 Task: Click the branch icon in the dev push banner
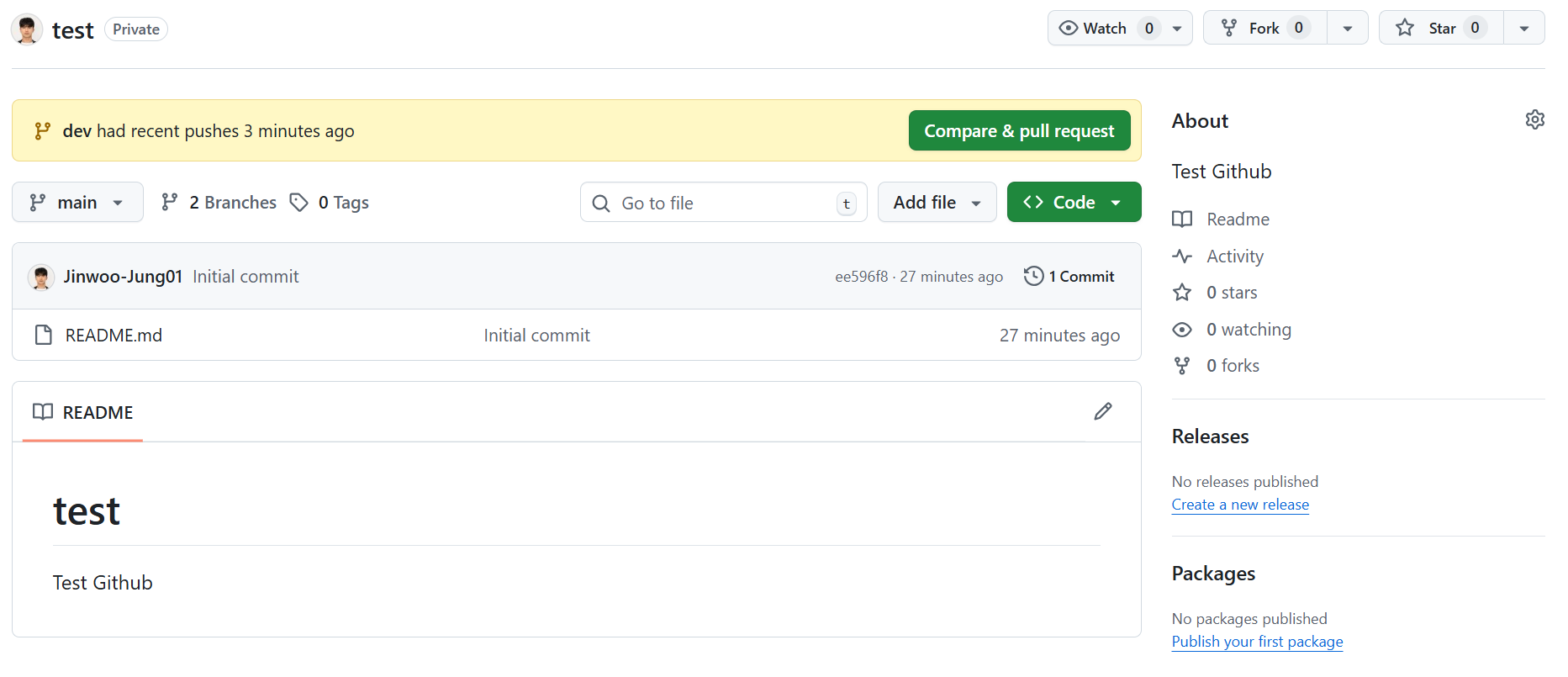pos(42,130)
